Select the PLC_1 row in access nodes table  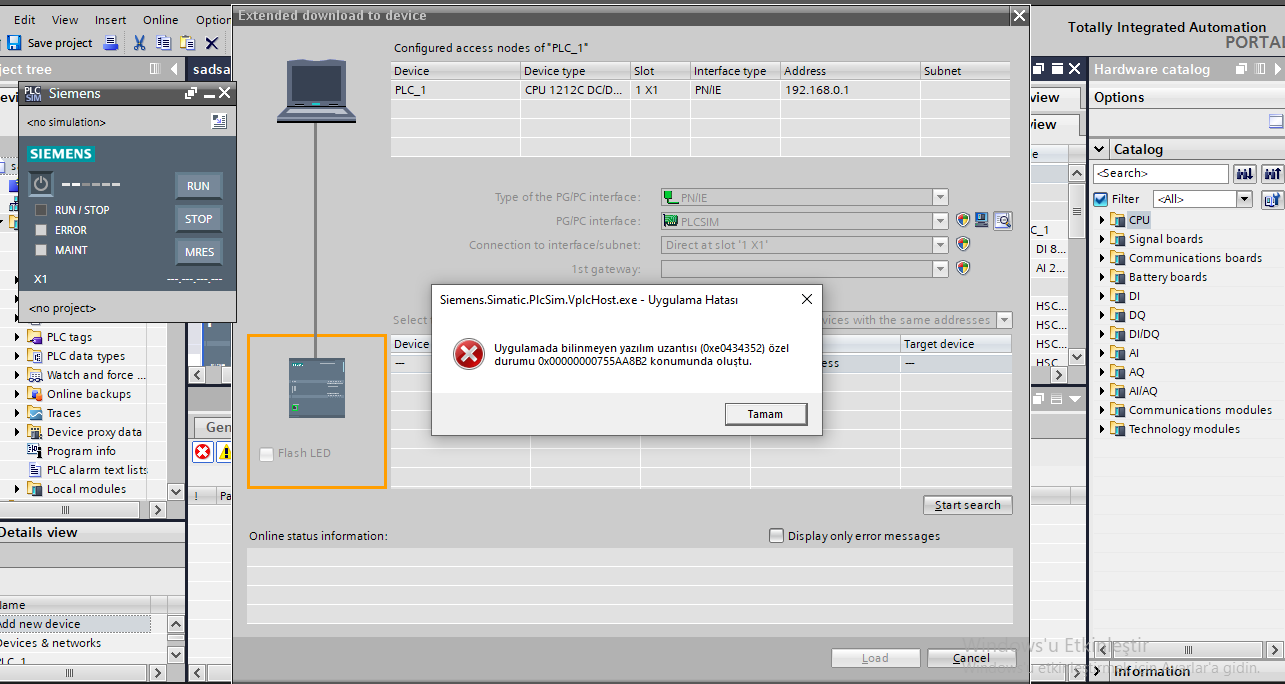(x=700, y=90)
